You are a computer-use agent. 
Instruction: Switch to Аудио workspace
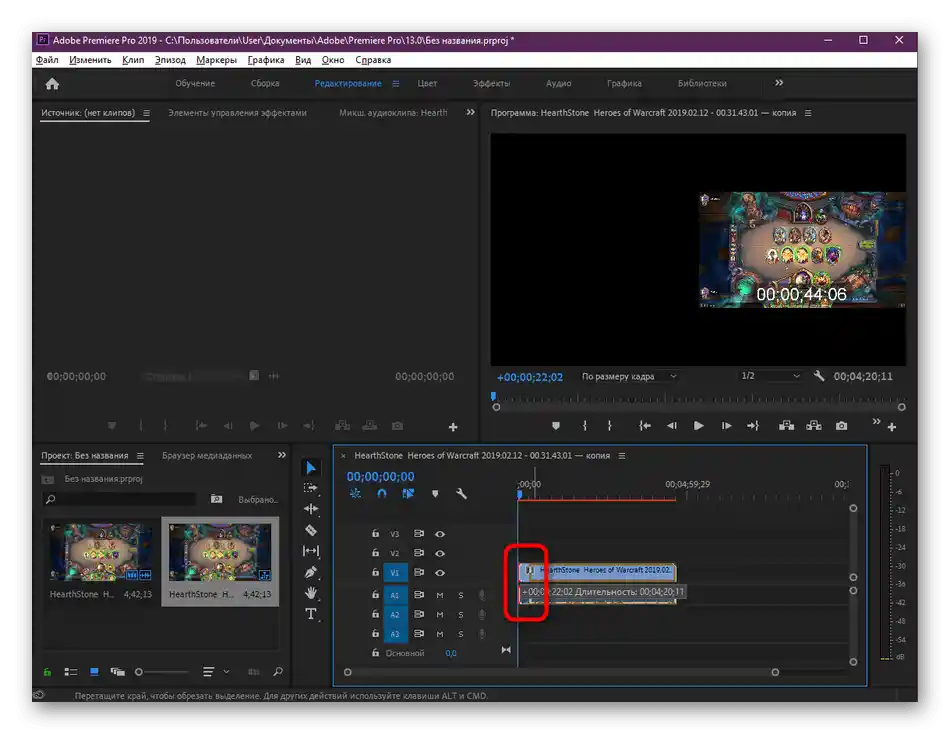[x=558, y=84]
